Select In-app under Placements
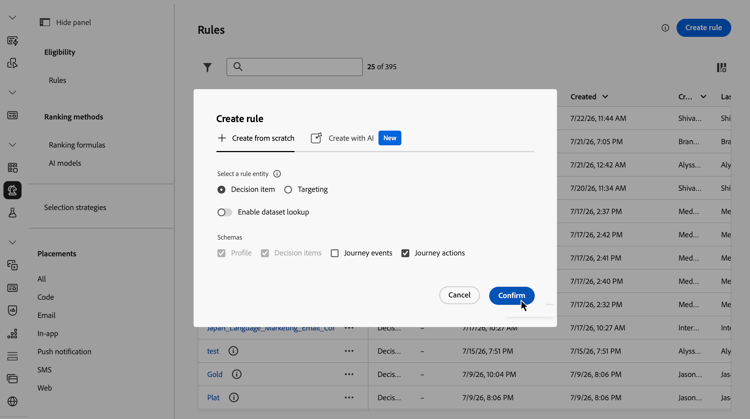The image size is (750, 419). (x=48, y=333)
